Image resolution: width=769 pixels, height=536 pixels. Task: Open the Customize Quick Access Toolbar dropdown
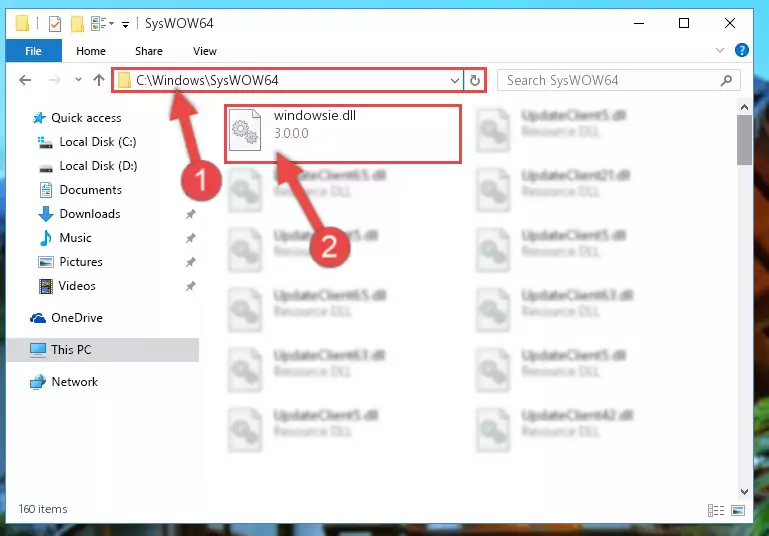pos(126,24)
